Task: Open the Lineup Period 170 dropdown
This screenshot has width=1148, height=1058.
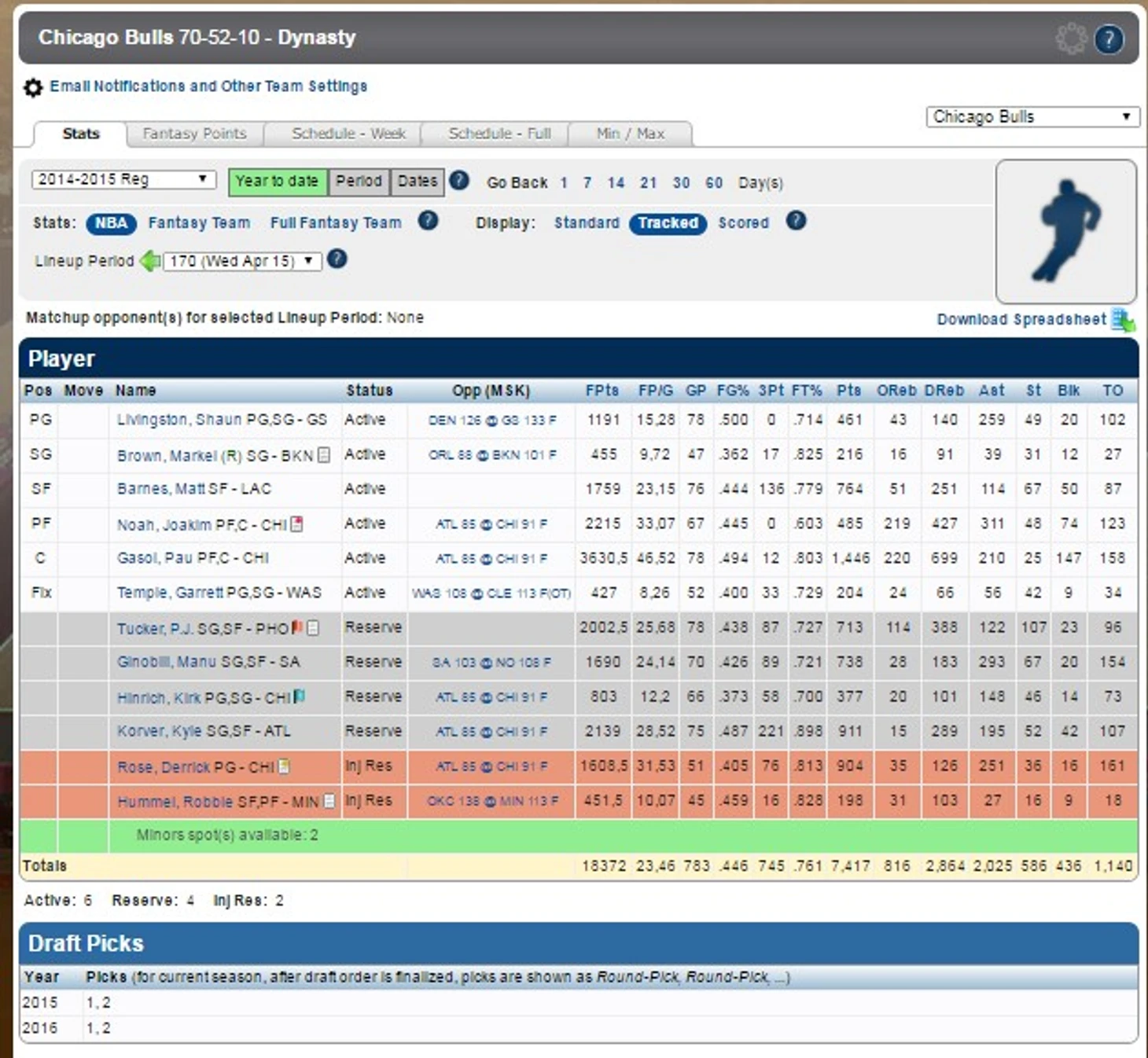Action: [242, 261]
